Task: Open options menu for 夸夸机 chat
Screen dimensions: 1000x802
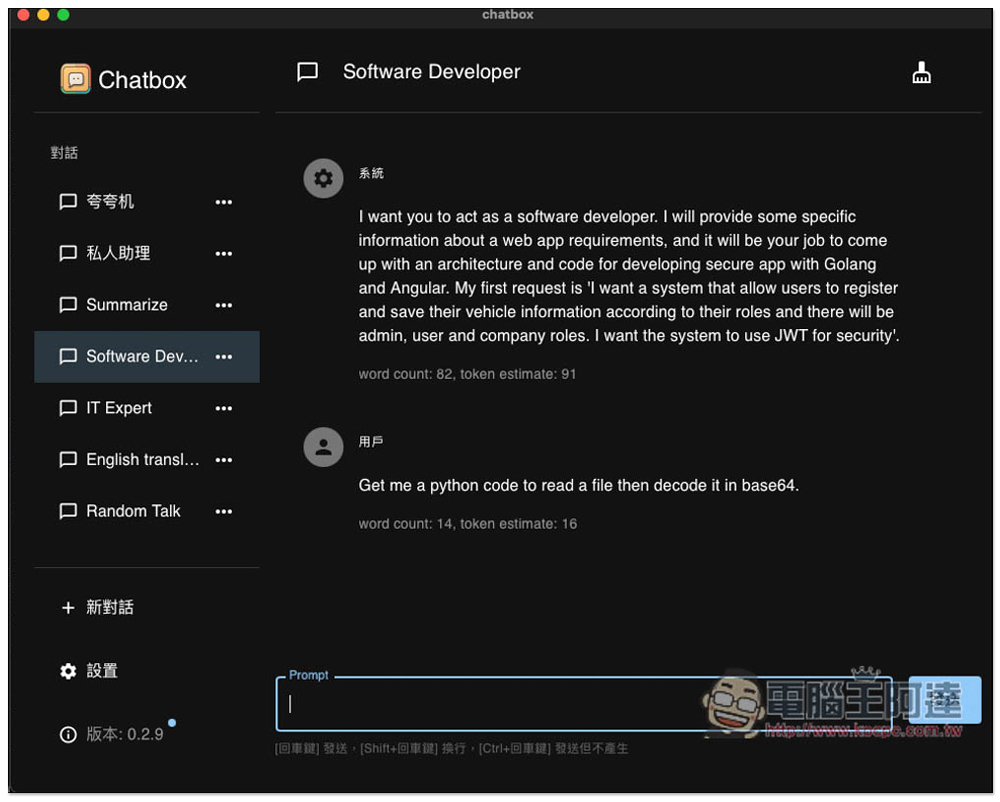Action: (x=224, y=202)
